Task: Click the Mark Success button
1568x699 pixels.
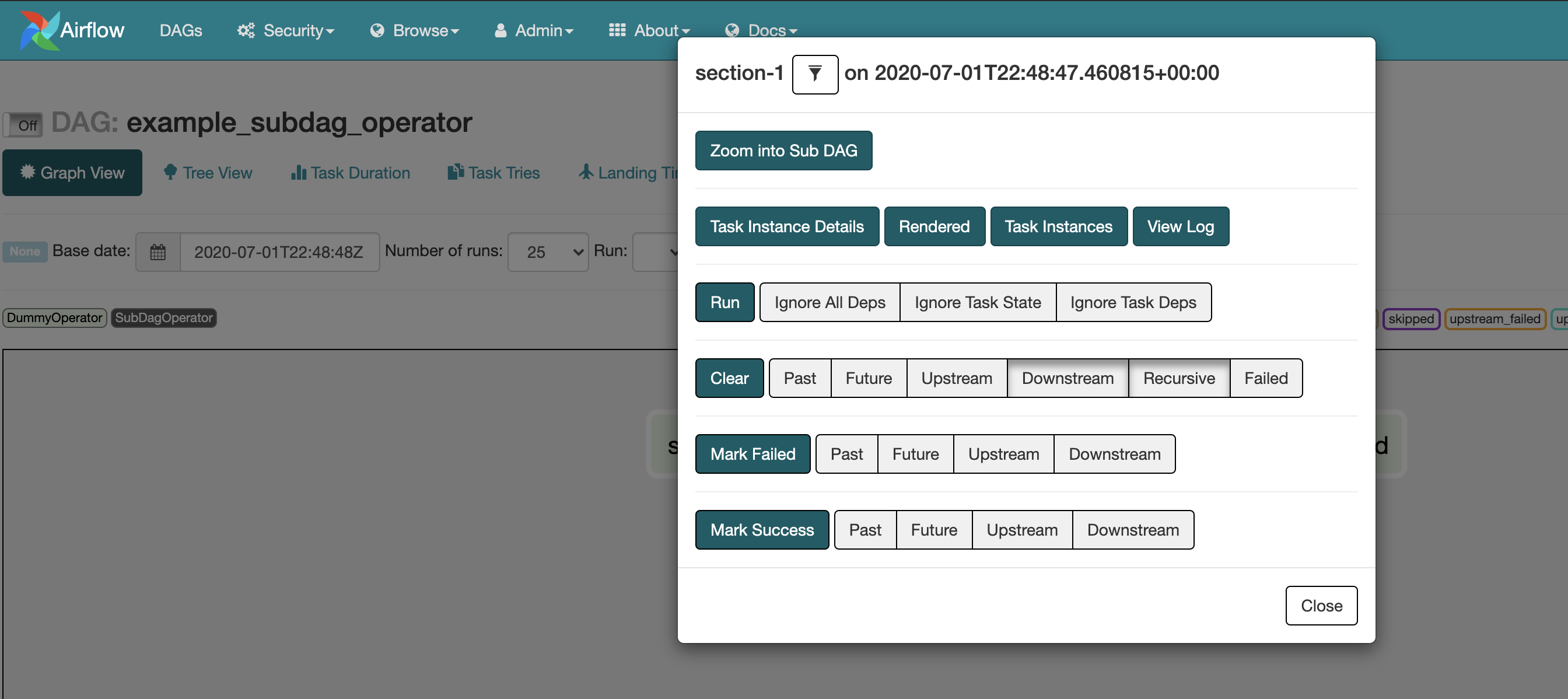Action: 761,530
